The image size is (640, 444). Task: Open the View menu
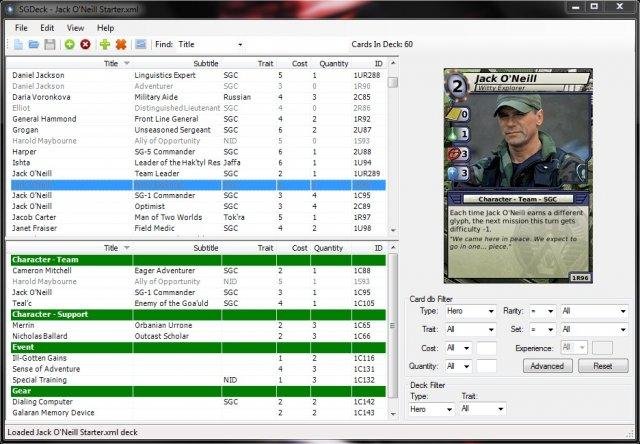point(76,28)
